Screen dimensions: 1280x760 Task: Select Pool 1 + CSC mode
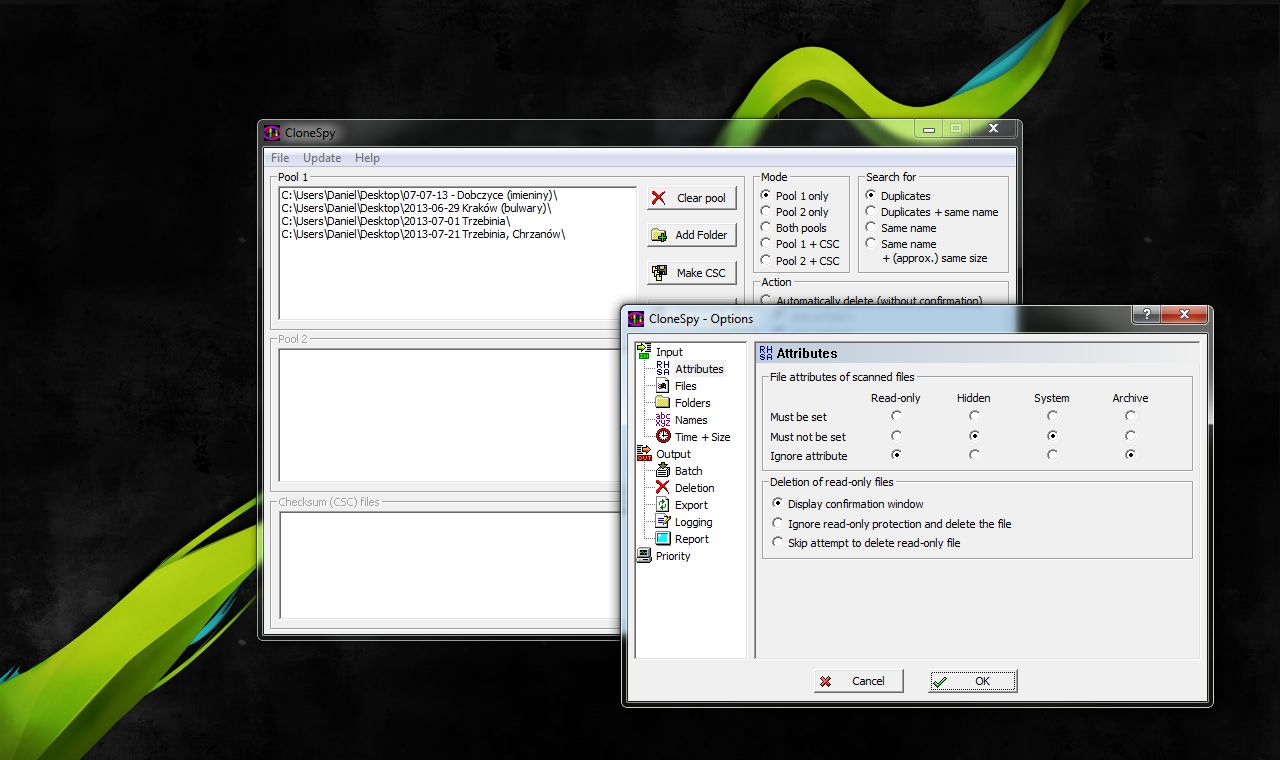point(800,244)
